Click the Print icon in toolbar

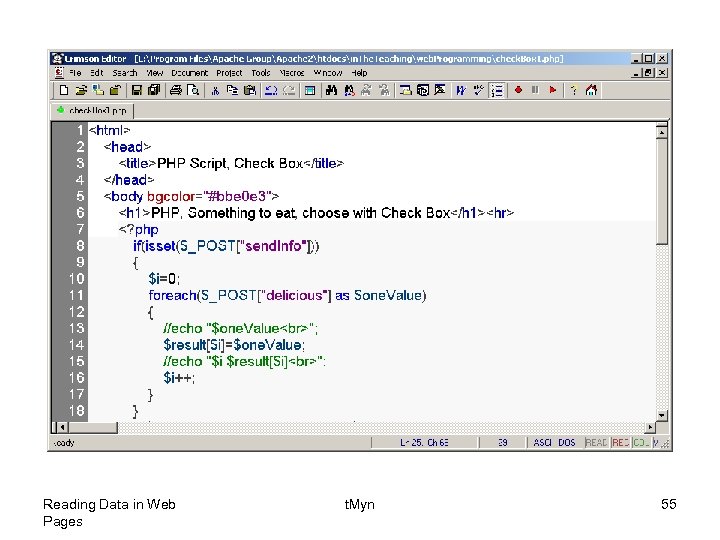(175, 90)
